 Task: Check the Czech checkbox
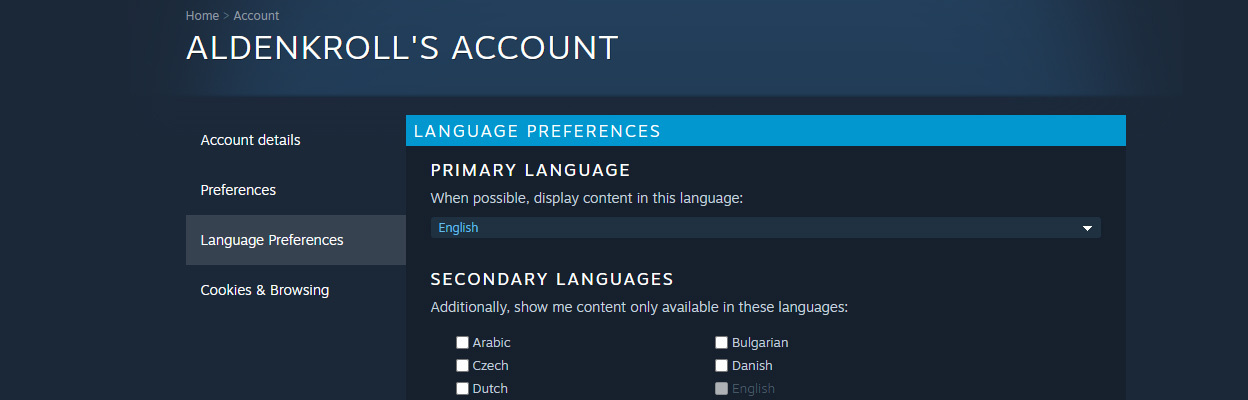(x=462, y=366)
